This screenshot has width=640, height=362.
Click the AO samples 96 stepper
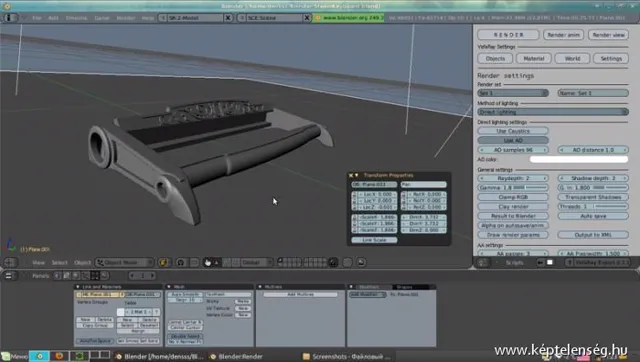click(x=513, y=150)
